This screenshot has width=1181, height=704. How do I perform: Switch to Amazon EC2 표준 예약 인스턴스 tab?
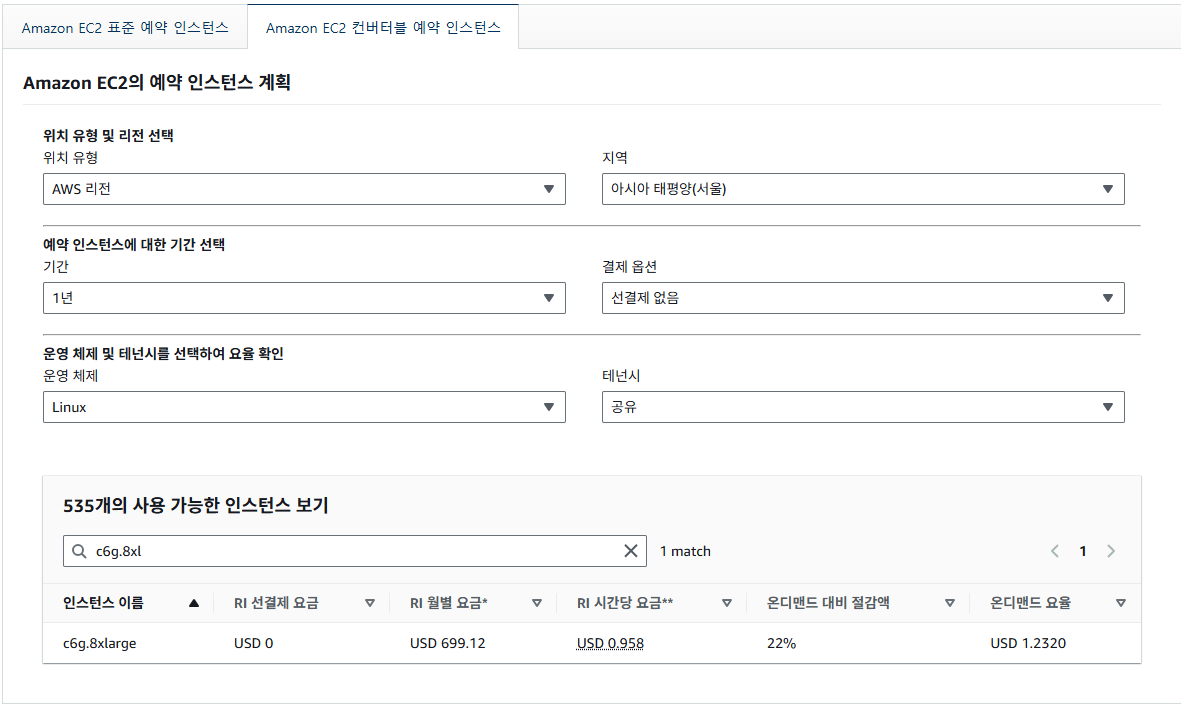125,28
